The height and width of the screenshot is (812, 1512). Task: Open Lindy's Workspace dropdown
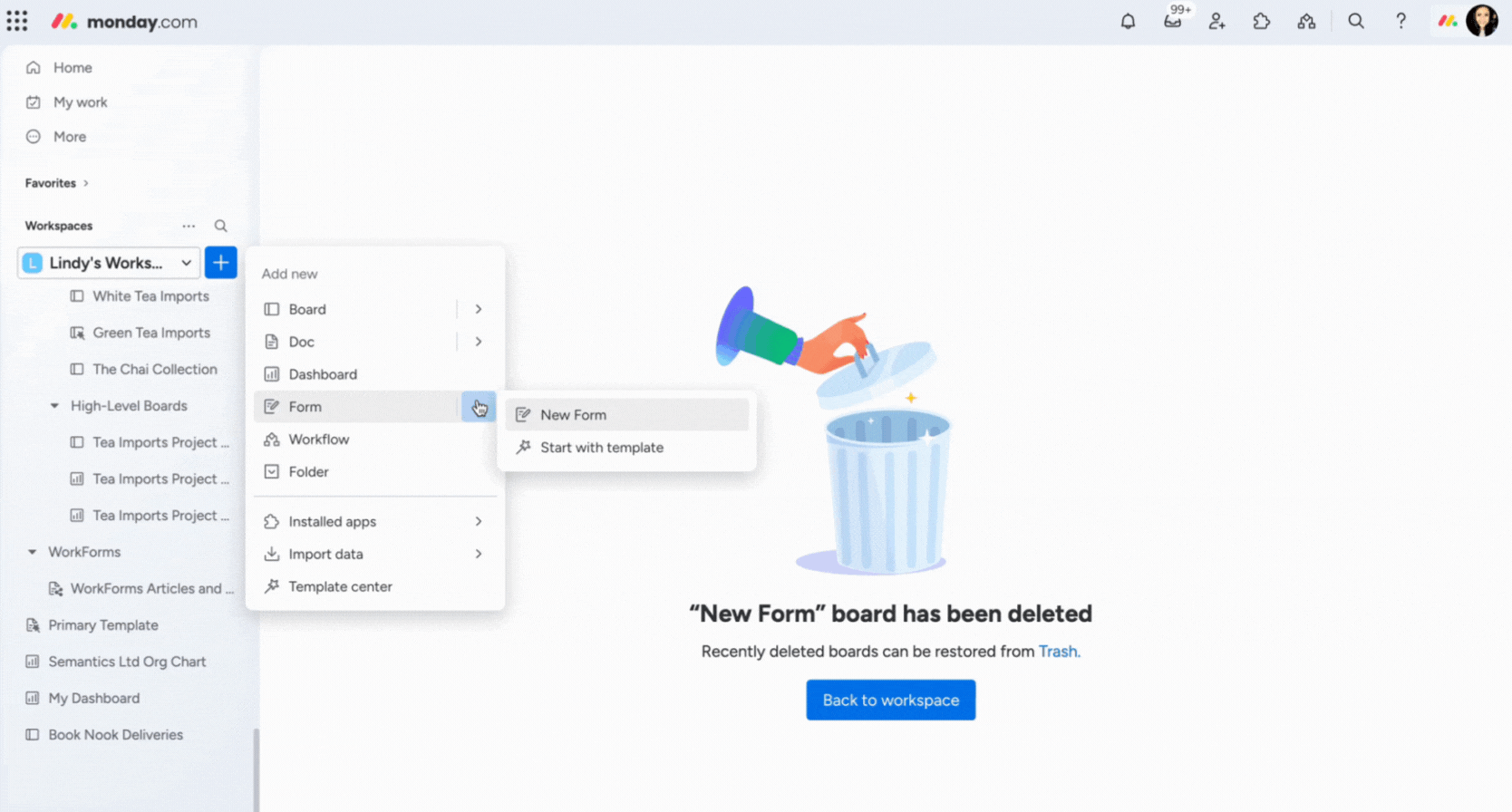[109, 263]
